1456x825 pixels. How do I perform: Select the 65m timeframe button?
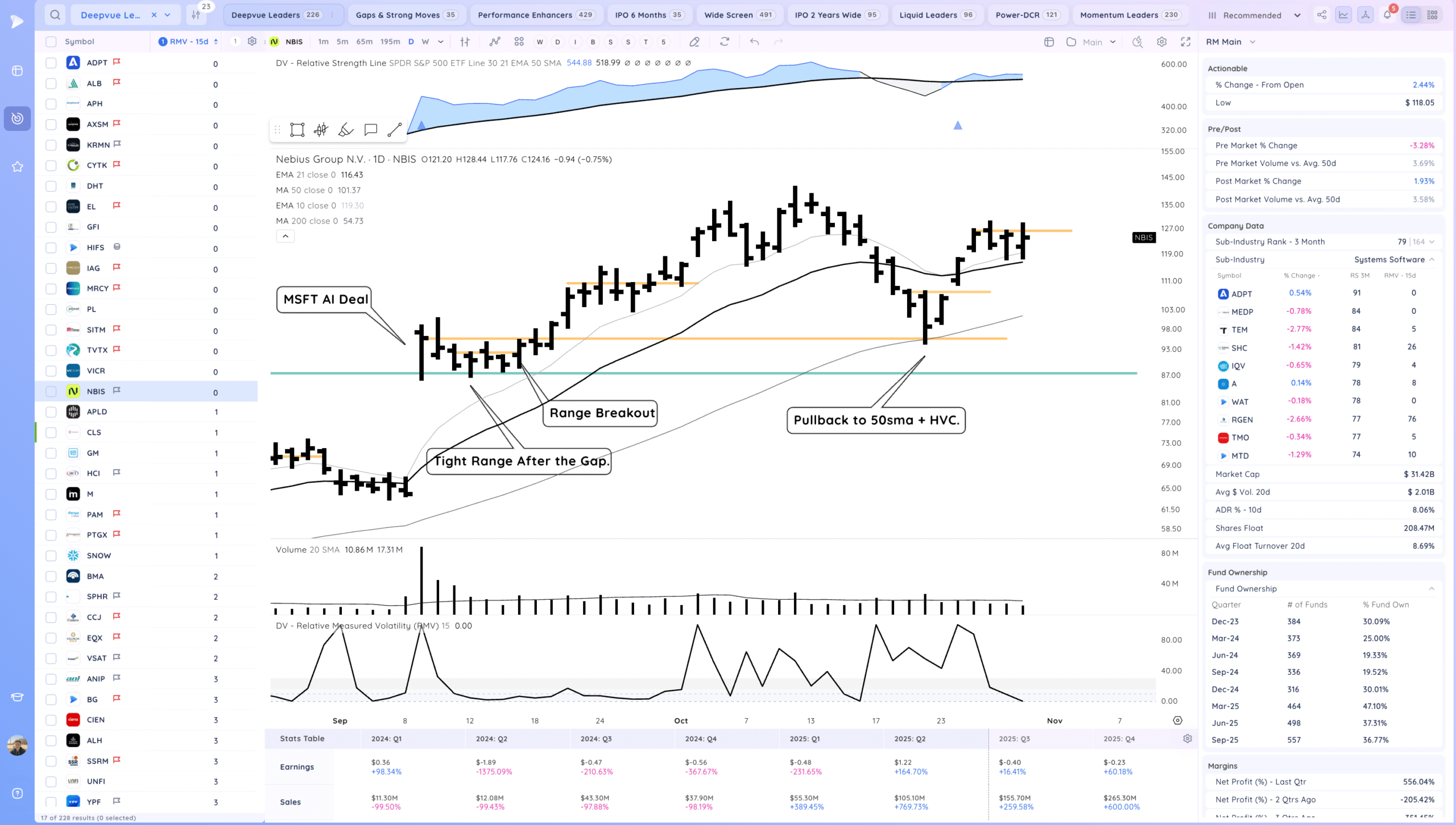click(364, 42)
